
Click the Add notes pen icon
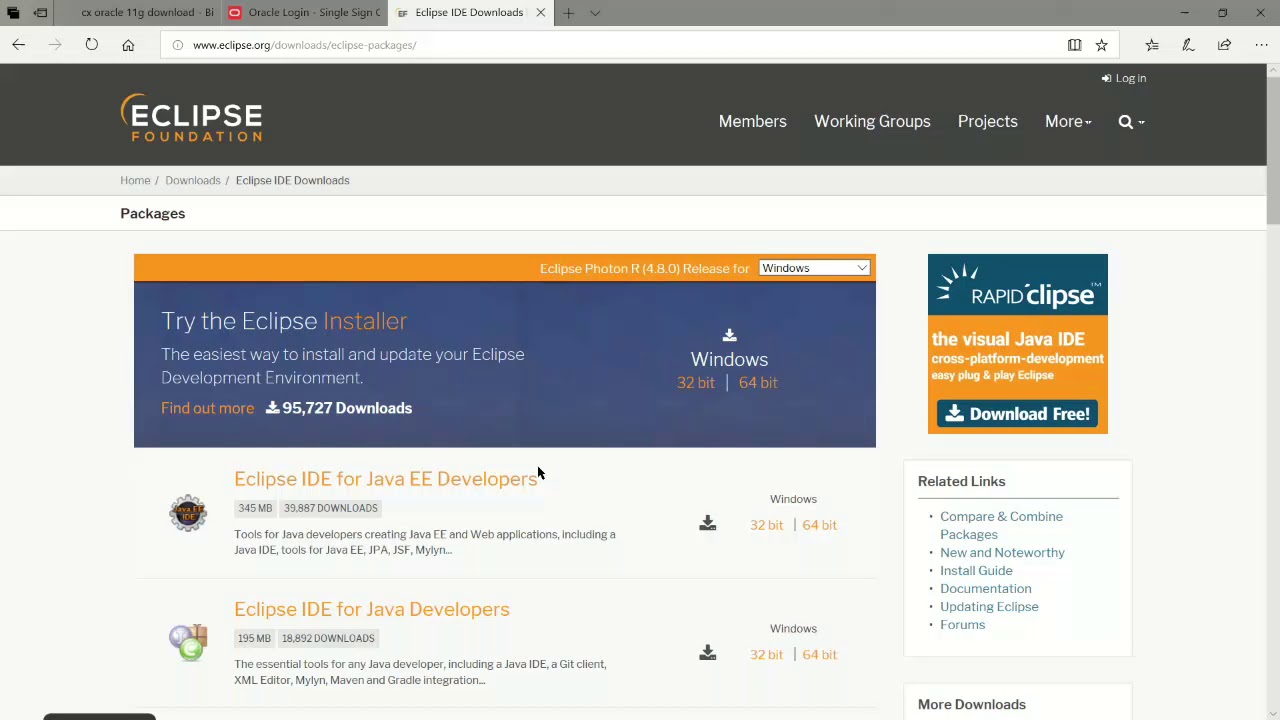click(1188, 45)
